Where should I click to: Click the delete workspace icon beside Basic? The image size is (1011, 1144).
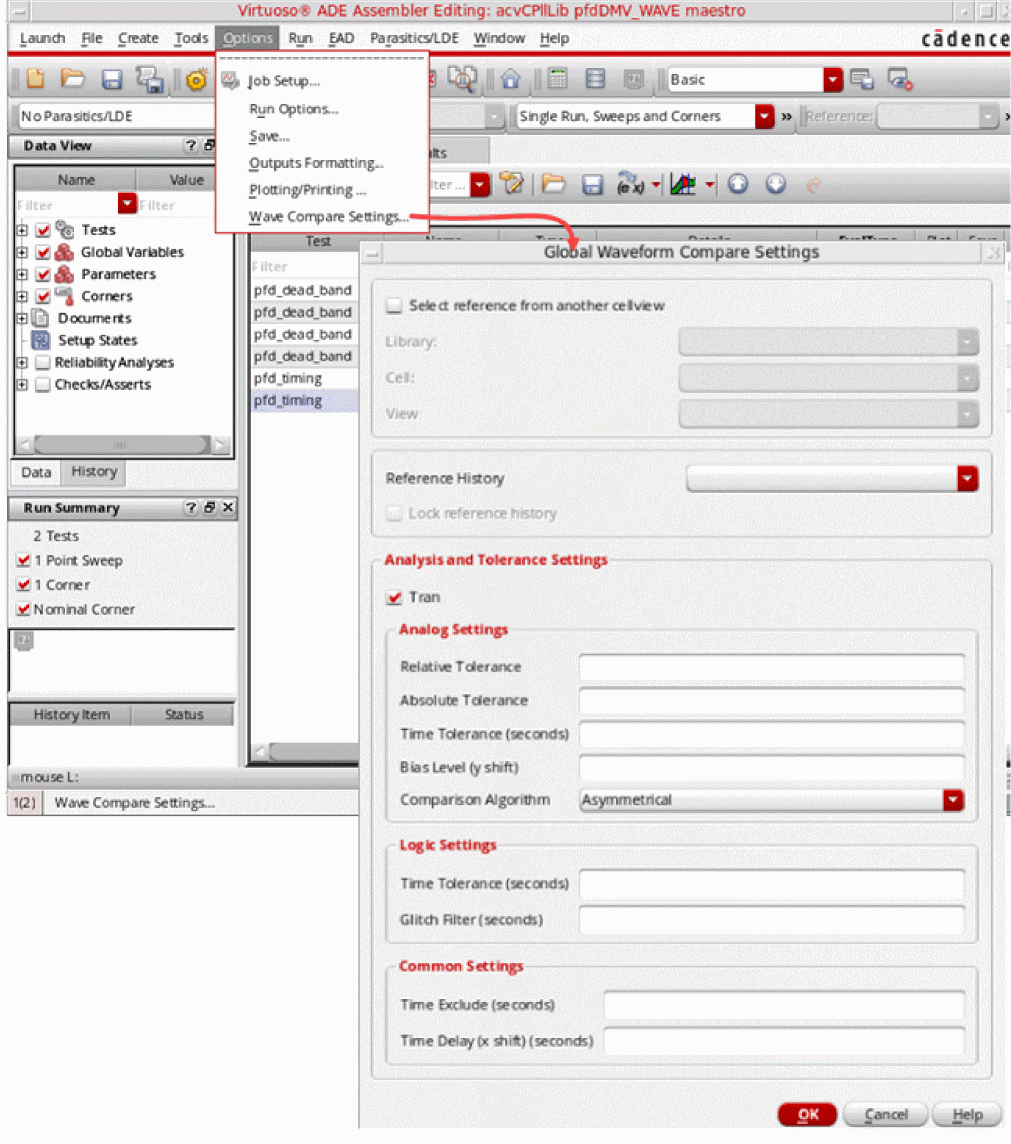click(x=900, y=79)
